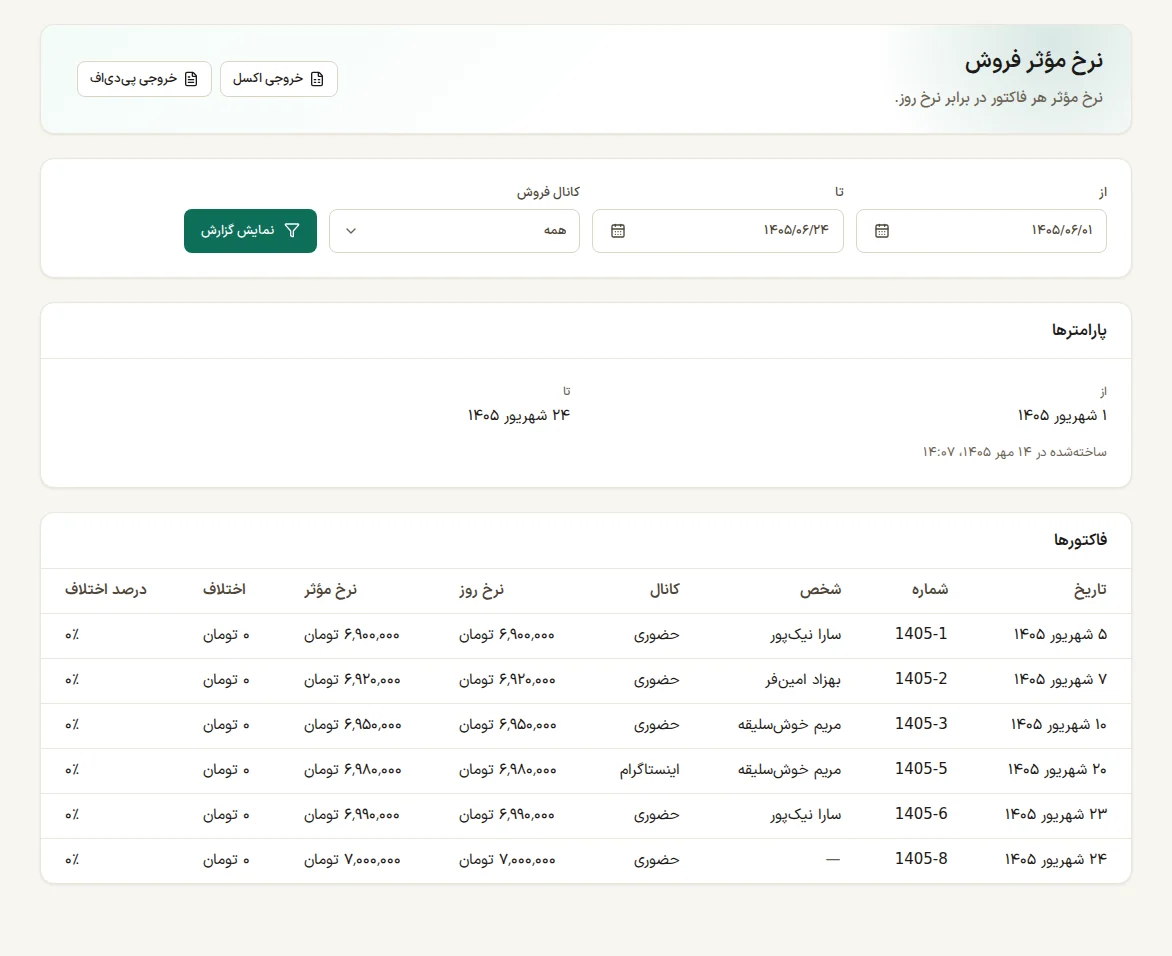
Task: Click date cell ۱۰ شهریور ۱۴۰۵
Action: [1058, 724]
